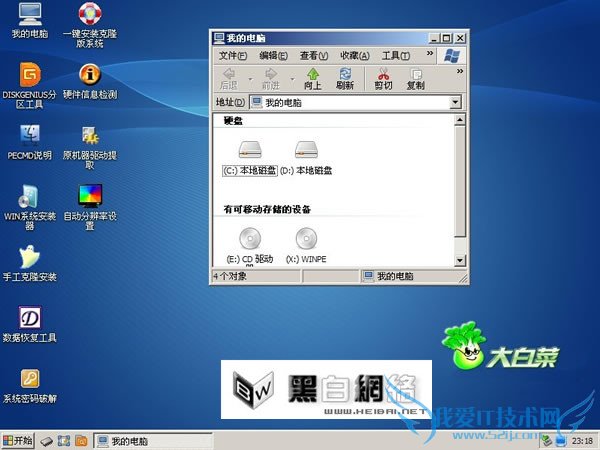Expand the menu bar overflow chevron
The height and width of the screenshot is (450, 600).
(430, 55)
